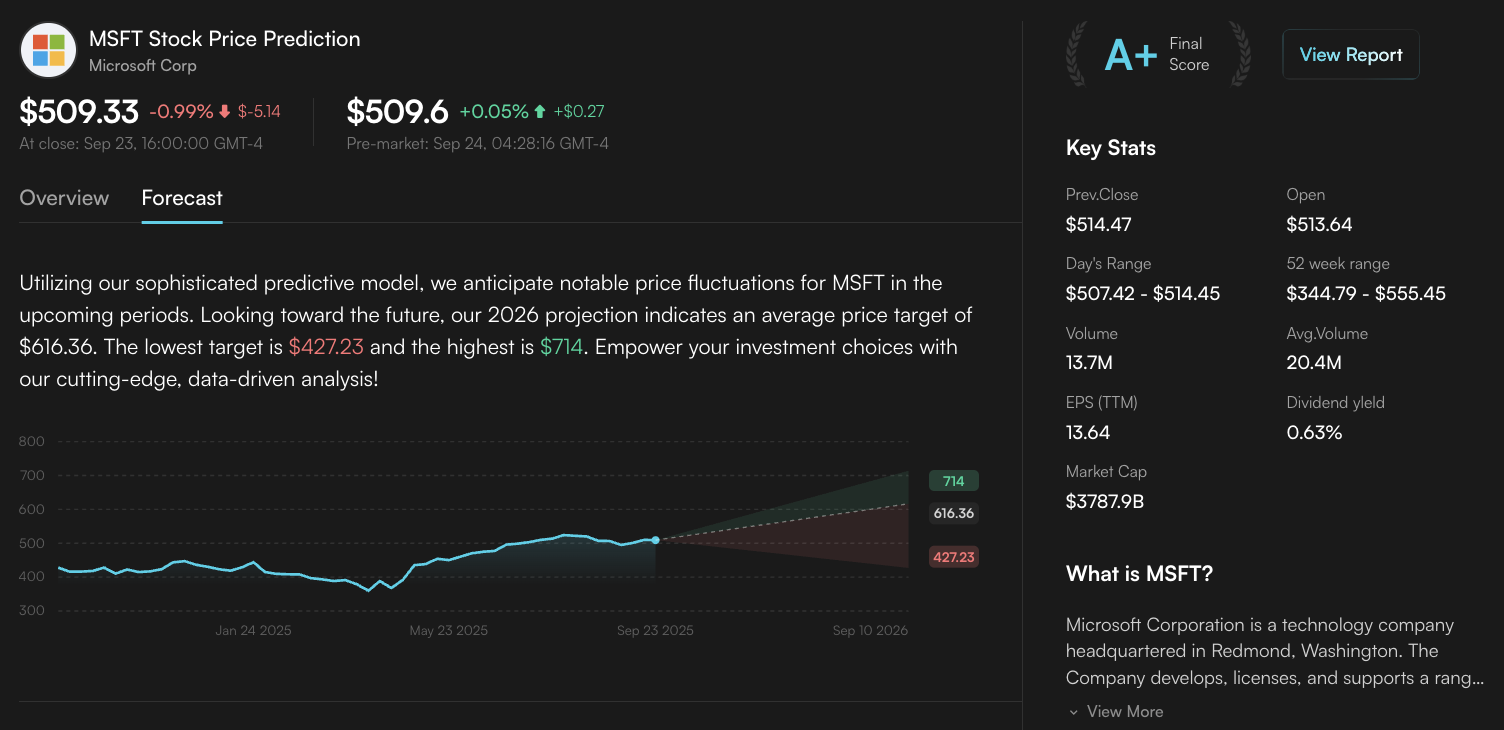Click the 52 week range value

tap(1366, 293)
